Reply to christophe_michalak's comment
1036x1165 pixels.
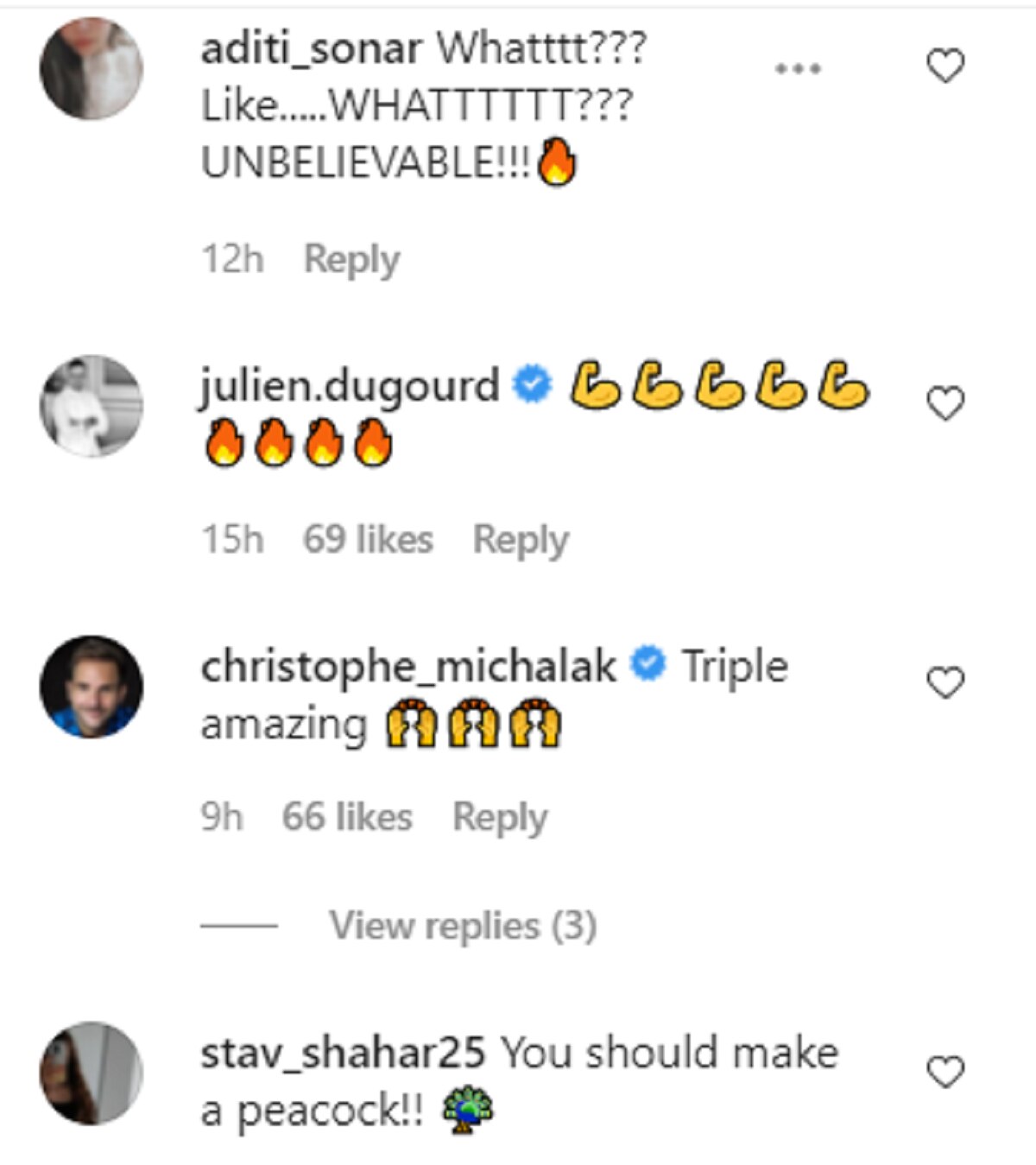tap(500, 817)
